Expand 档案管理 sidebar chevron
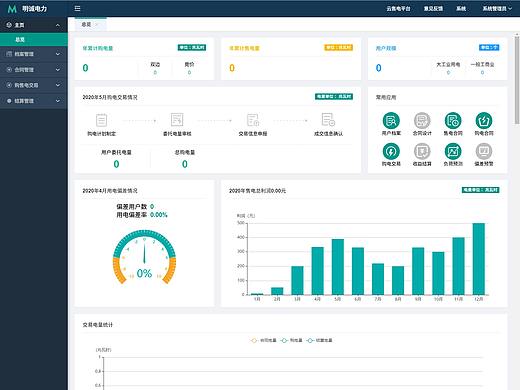Screen dimensions: 520x390 pyautogui.click(x=58, y=54)
